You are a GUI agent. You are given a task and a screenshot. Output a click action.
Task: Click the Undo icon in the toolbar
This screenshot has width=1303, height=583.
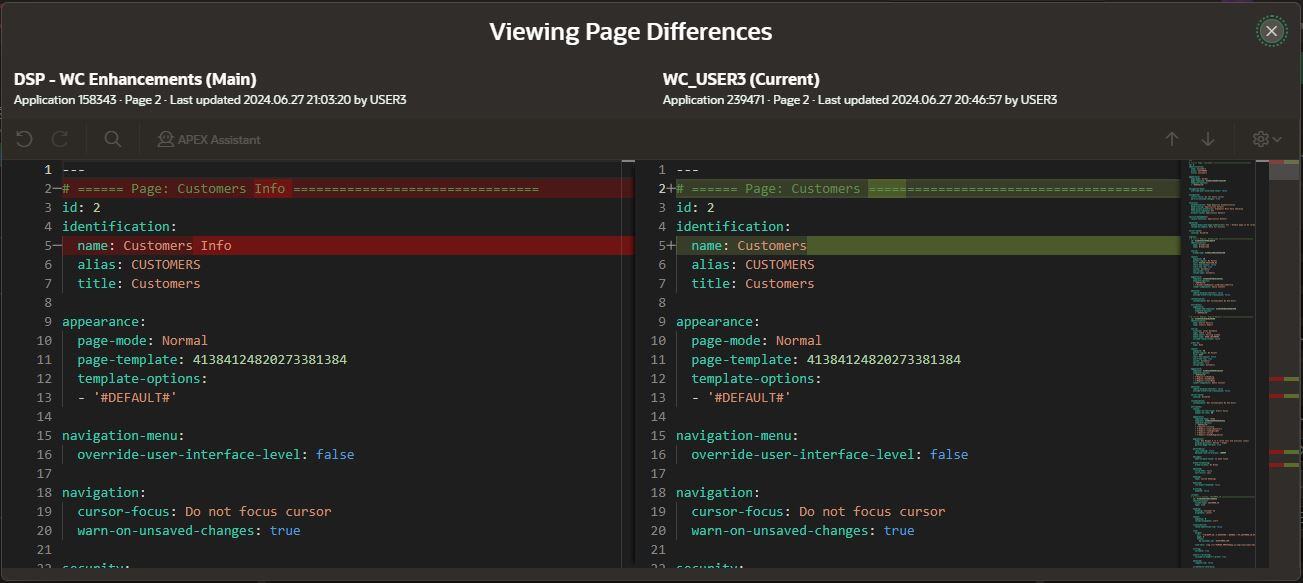click(x=25, y=139)
